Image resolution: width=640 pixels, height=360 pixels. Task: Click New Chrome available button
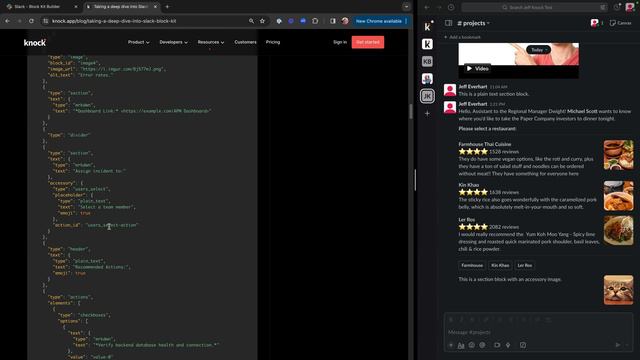coord(378,21)
